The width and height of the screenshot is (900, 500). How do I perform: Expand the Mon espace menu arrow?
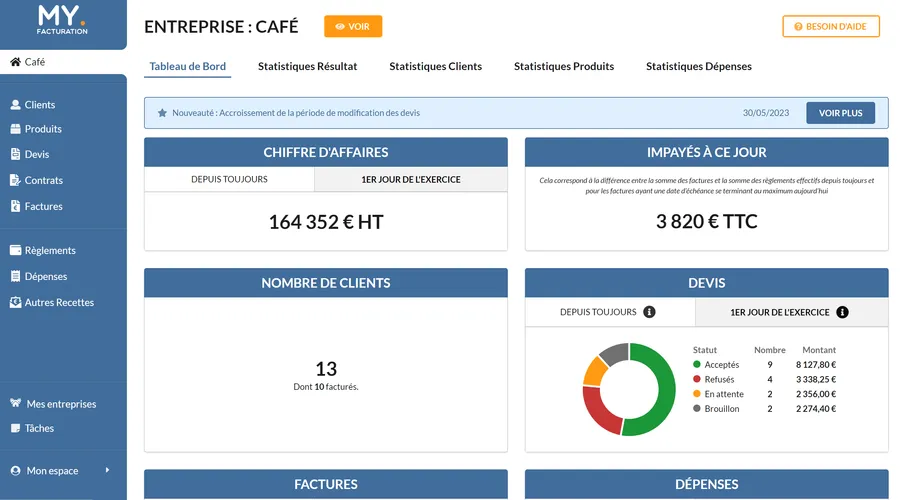[x=107, y=471]
